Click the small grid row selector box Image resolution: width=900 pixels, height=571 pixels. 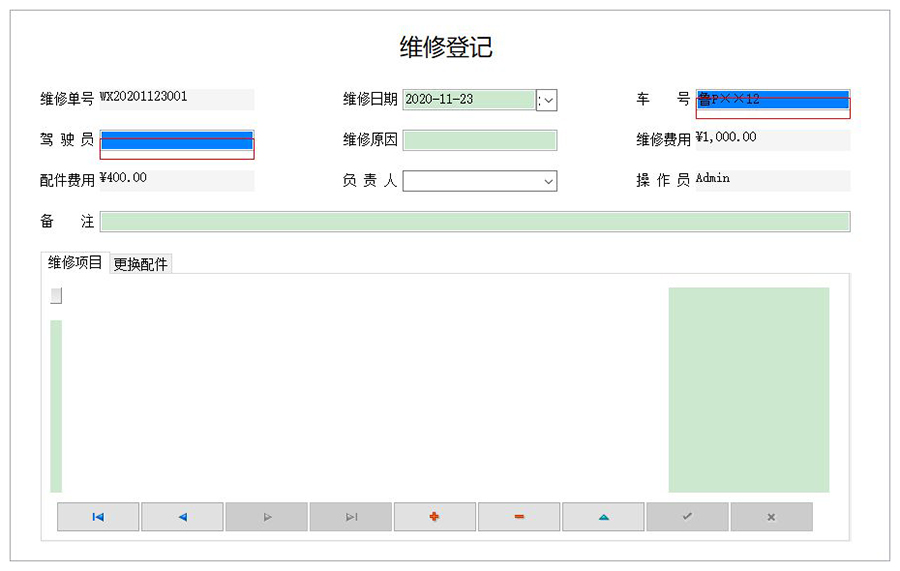(x=56, y=295)
